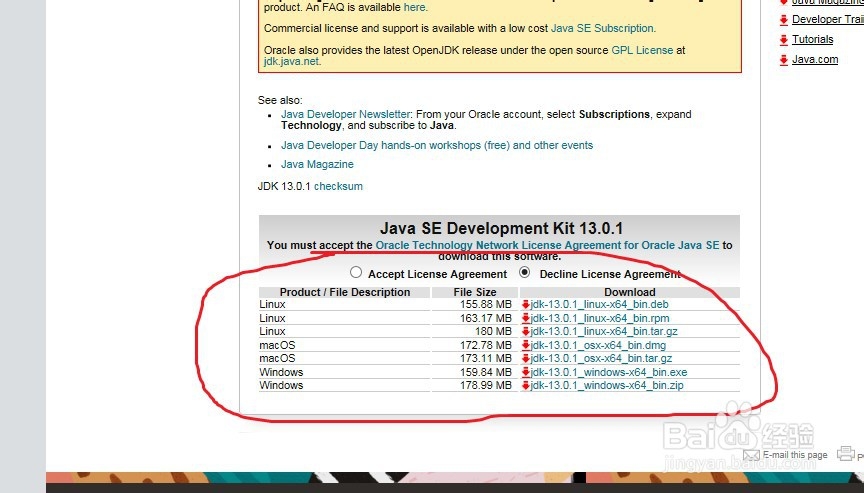Click the 155.88 MB file size cell
864x493 pixels.
pyautogui.click(x=485, y=304)
